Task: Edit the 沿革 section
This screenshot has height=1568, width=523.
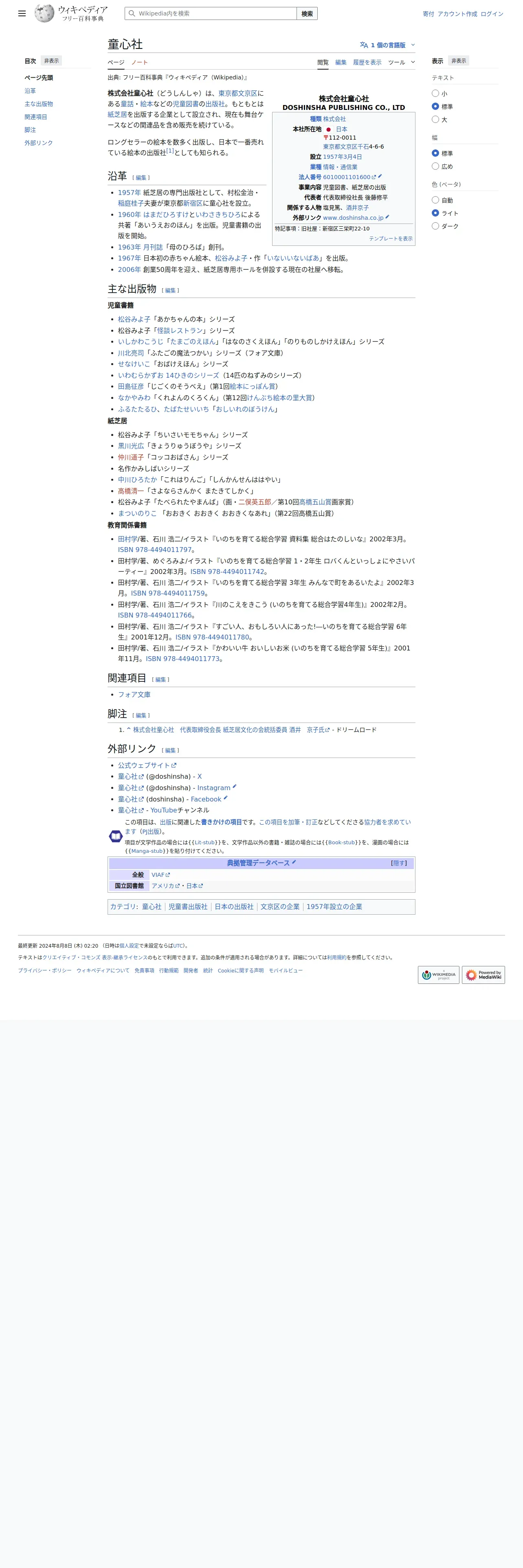Action: point(141,178)
